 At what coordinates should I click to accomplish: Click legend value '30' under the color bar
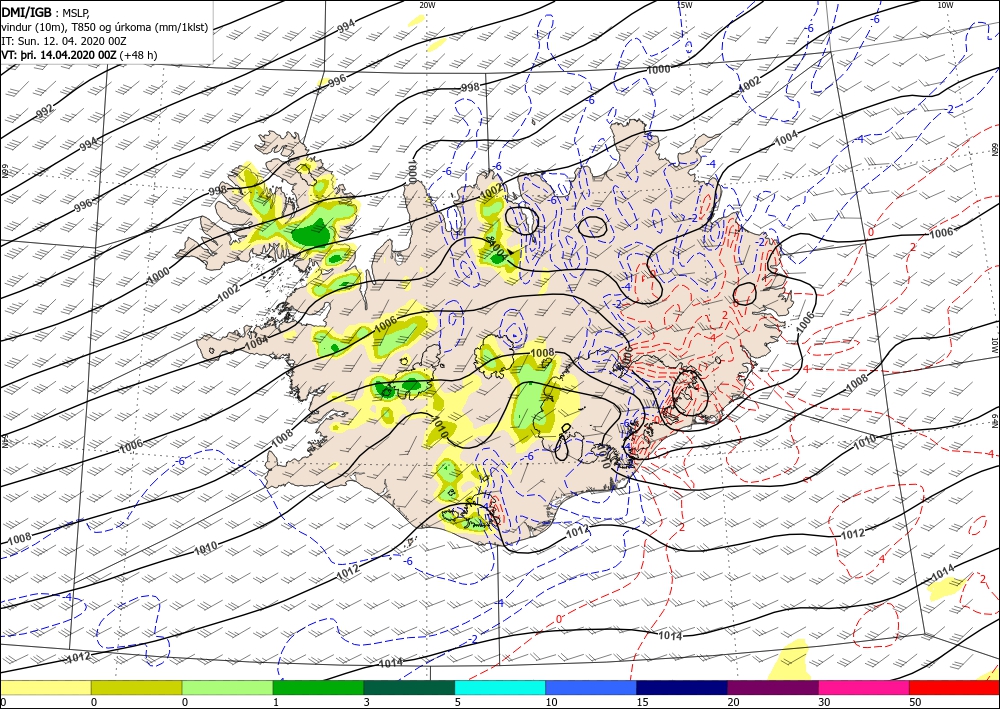pos(823,703)
